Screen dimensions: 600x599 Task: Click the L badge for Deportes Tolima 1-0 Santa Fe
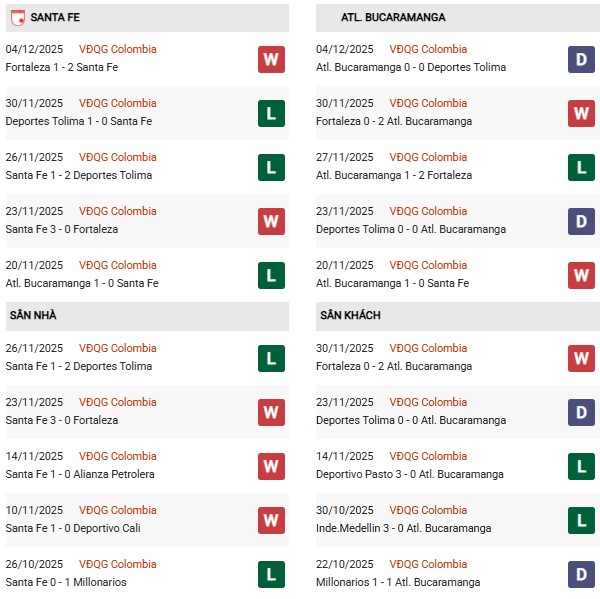pos(271,113)
